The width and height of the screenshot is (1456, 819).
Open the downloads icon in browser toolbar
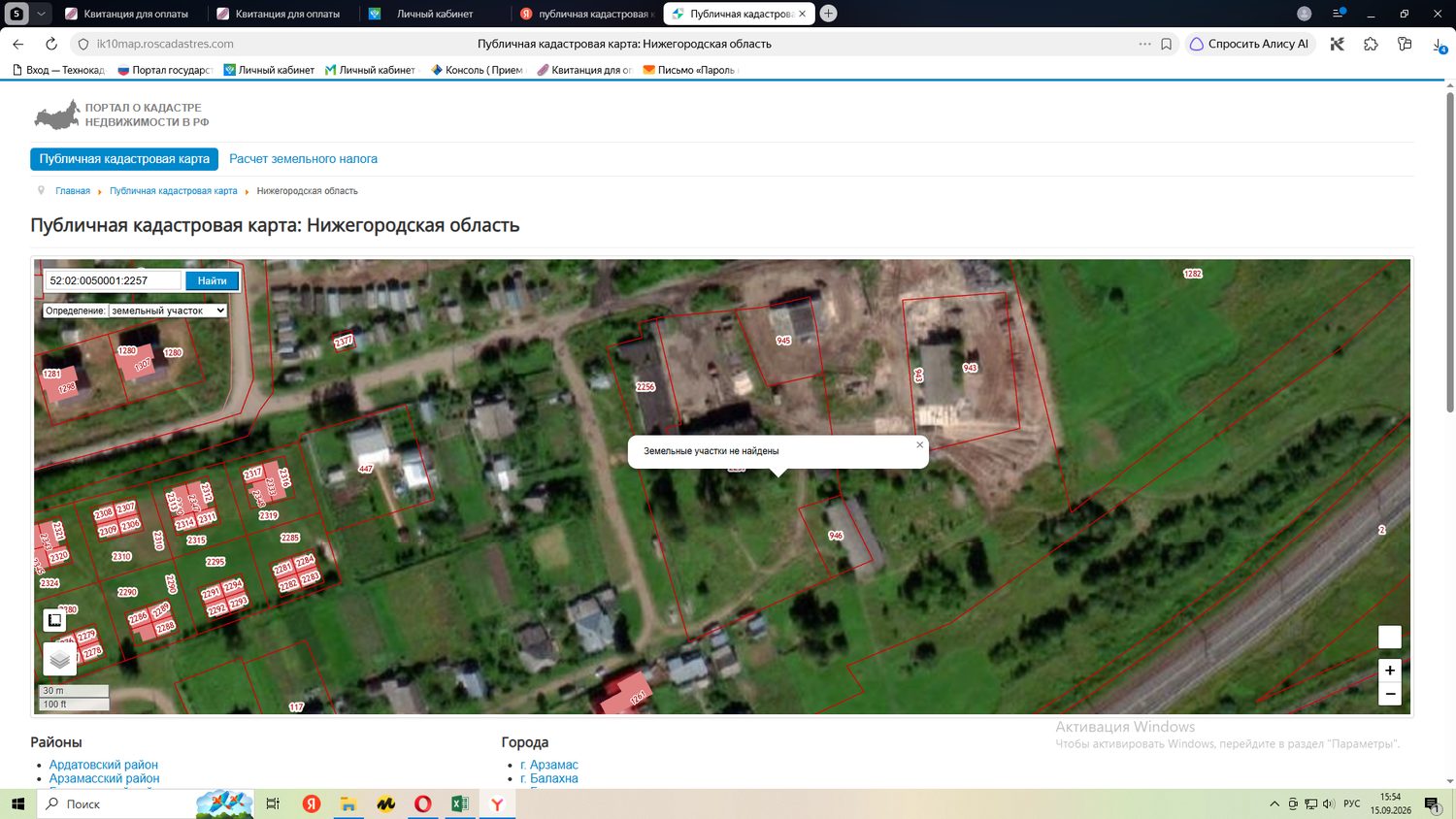pyautogui.click(x=1439, y=45)
